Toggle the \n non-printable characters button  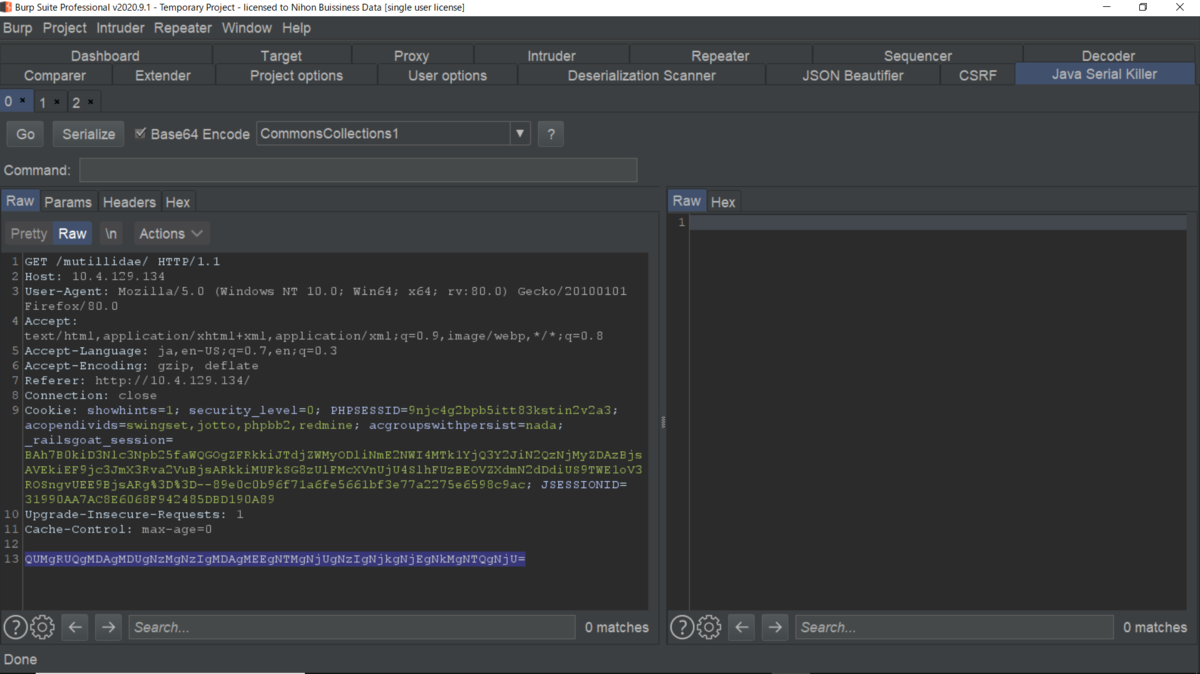(x=111, y=233)
